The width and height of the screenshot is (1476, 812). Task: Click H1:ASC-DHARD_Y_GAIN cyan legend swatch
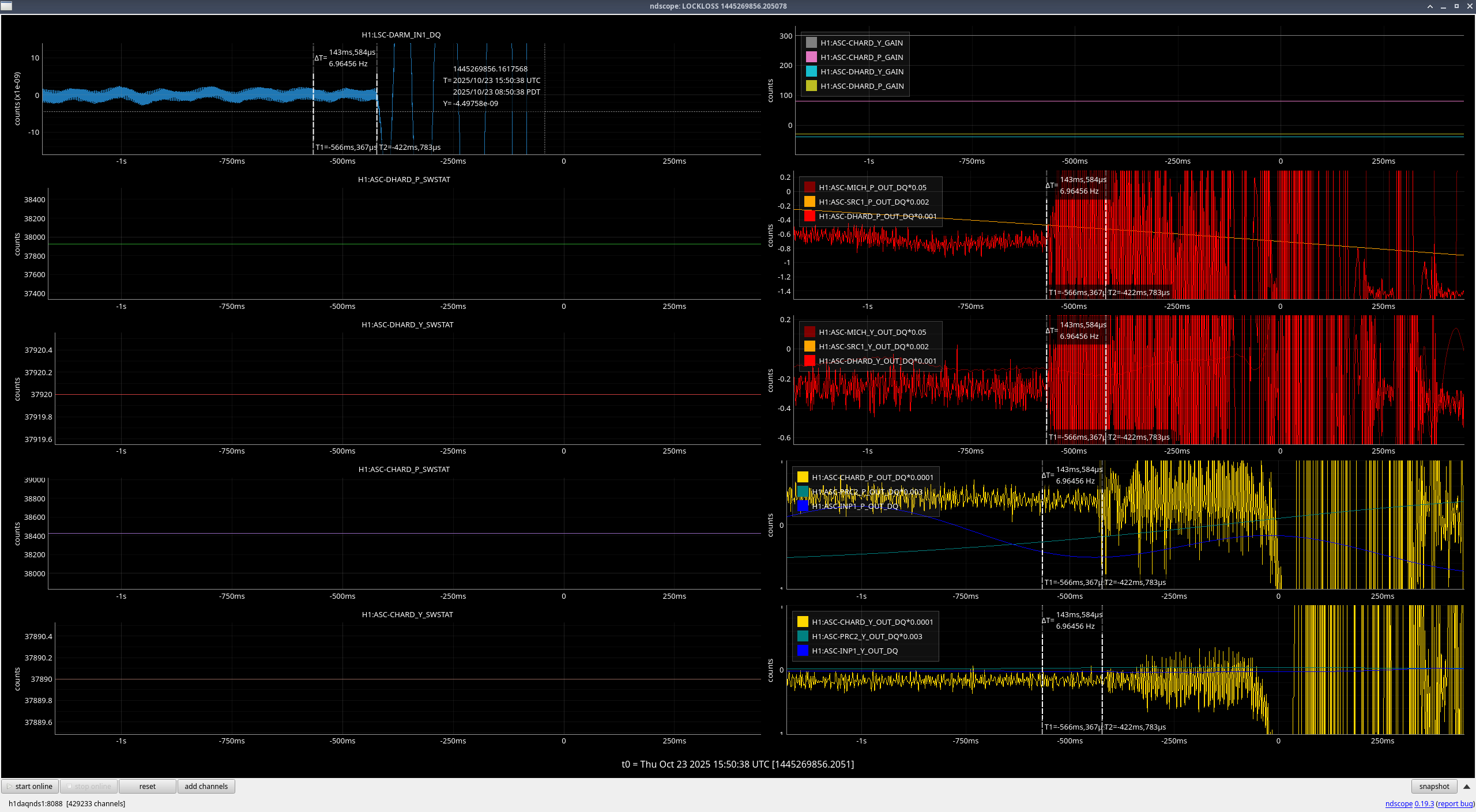point(811,71)
